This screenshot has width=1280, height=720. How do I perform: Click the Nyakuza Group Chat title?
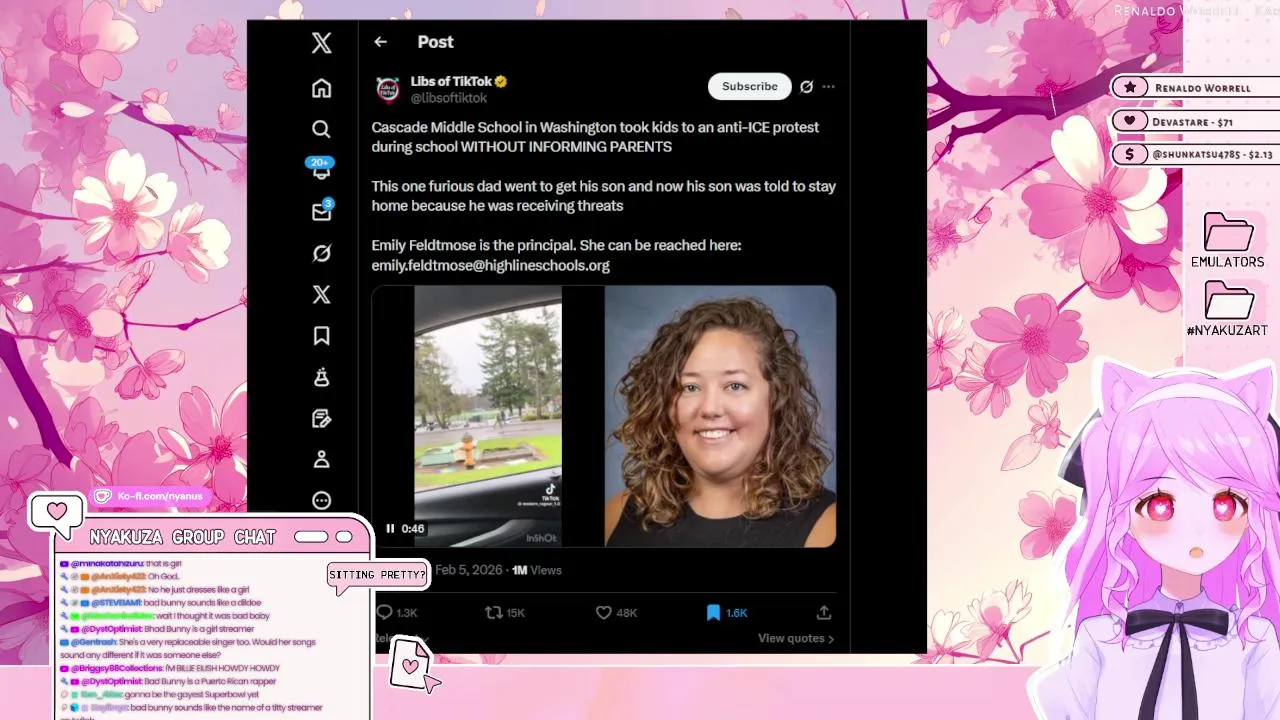(183, 537)
